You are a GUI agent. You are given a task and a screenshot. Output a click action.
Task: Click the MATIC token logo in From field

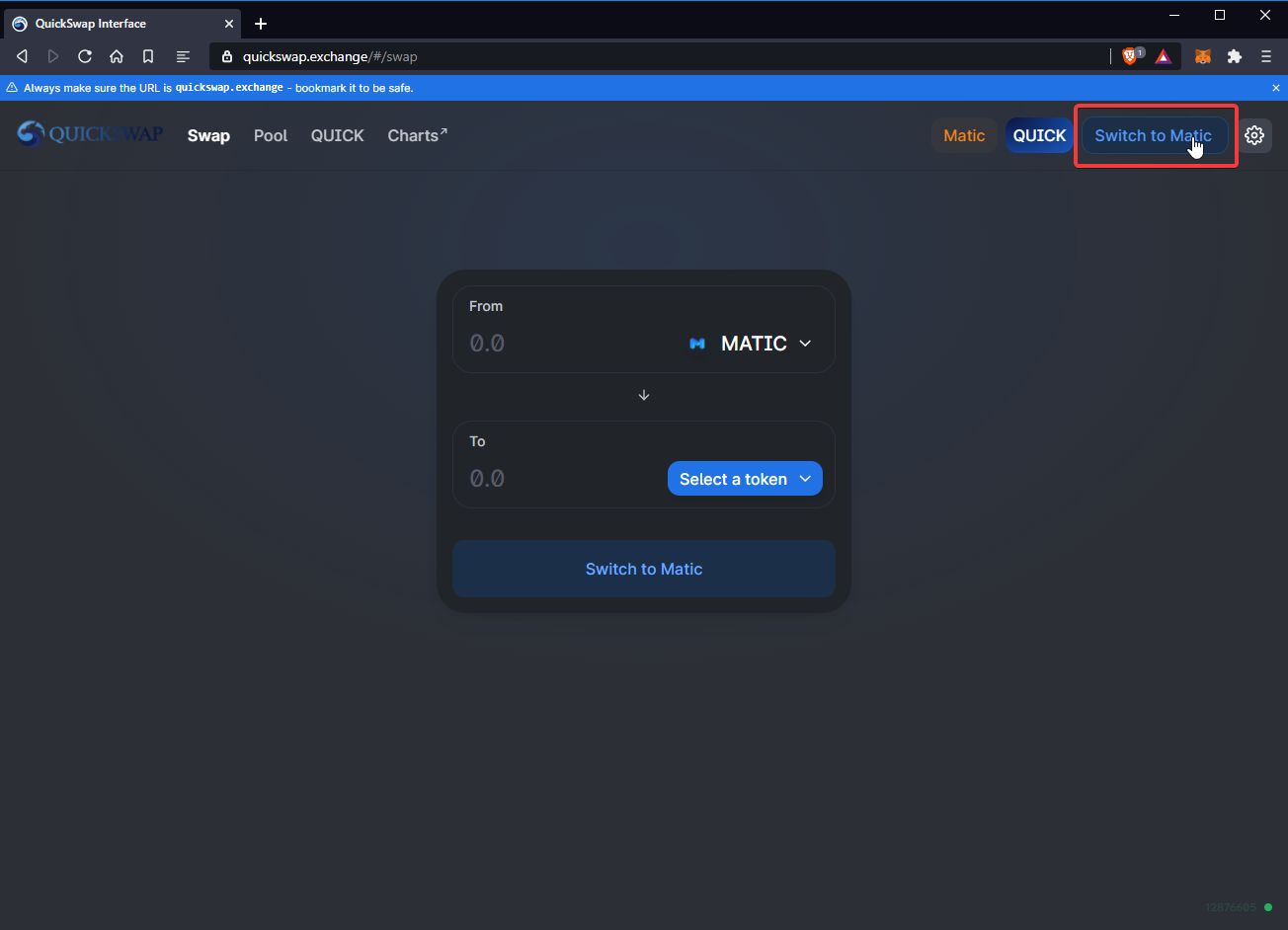coord(697,344)
